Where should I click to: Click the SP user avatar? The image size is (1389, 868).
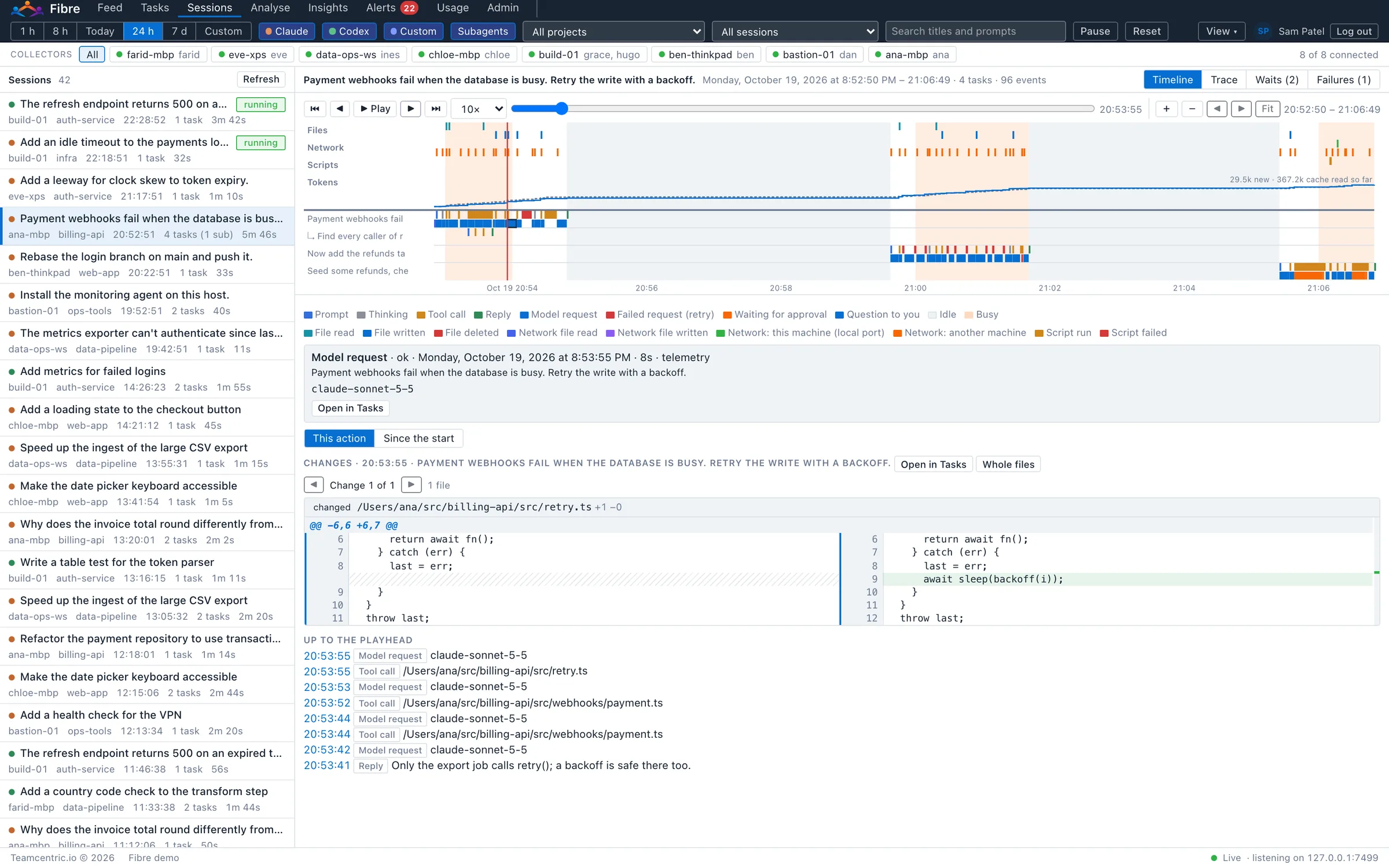1263,31
